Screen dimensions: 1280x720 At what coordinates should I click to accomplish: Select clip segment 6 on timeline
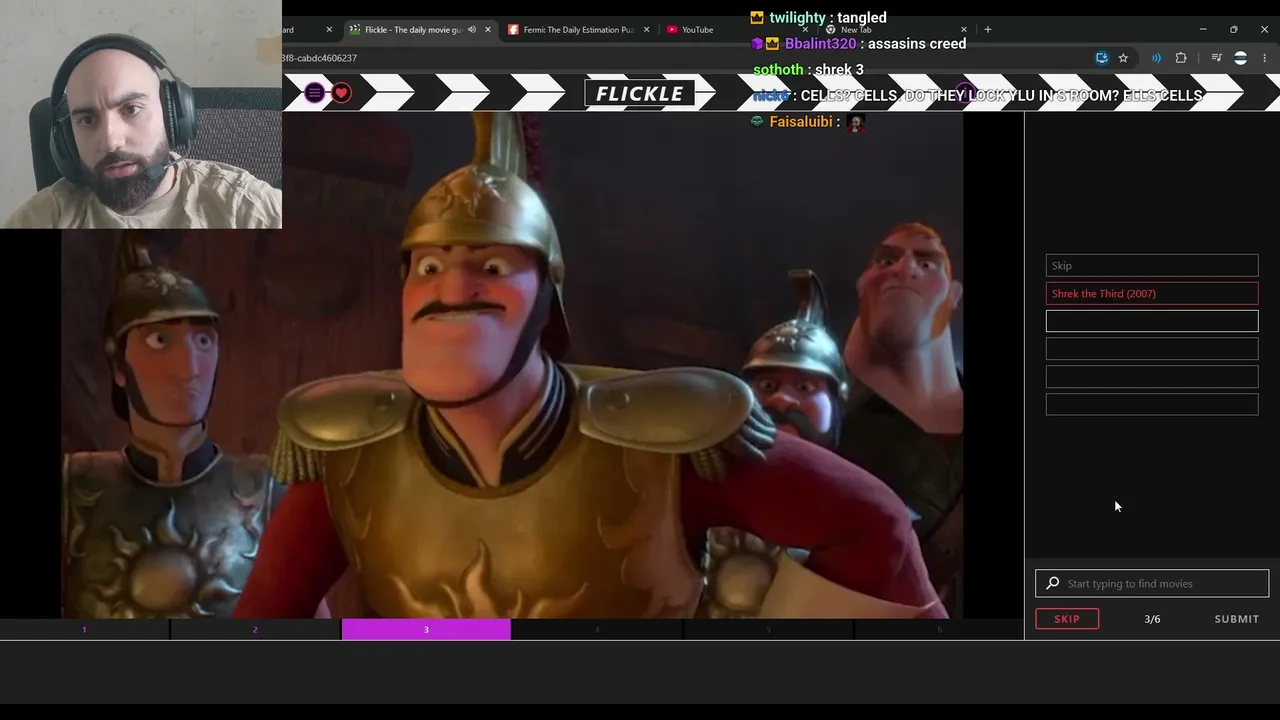(x=939, y=630)
